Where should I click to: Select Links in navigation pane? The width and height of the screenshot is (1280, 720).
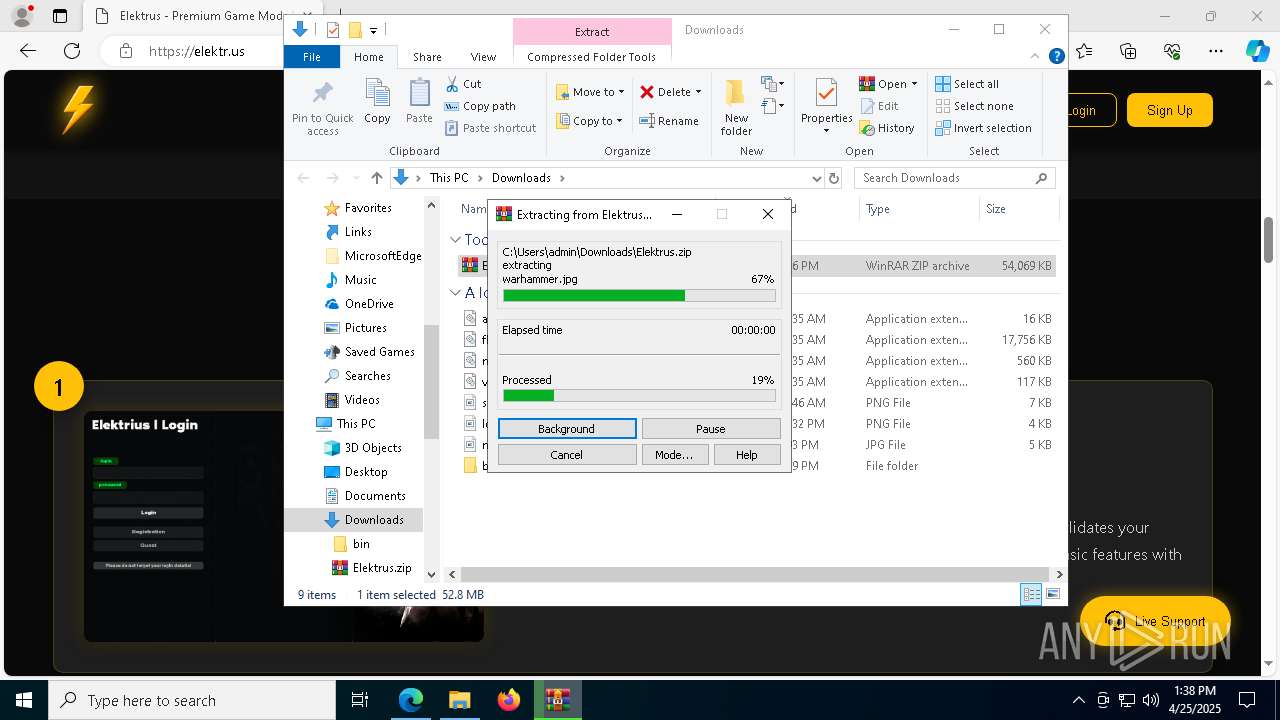coord(358,232)
